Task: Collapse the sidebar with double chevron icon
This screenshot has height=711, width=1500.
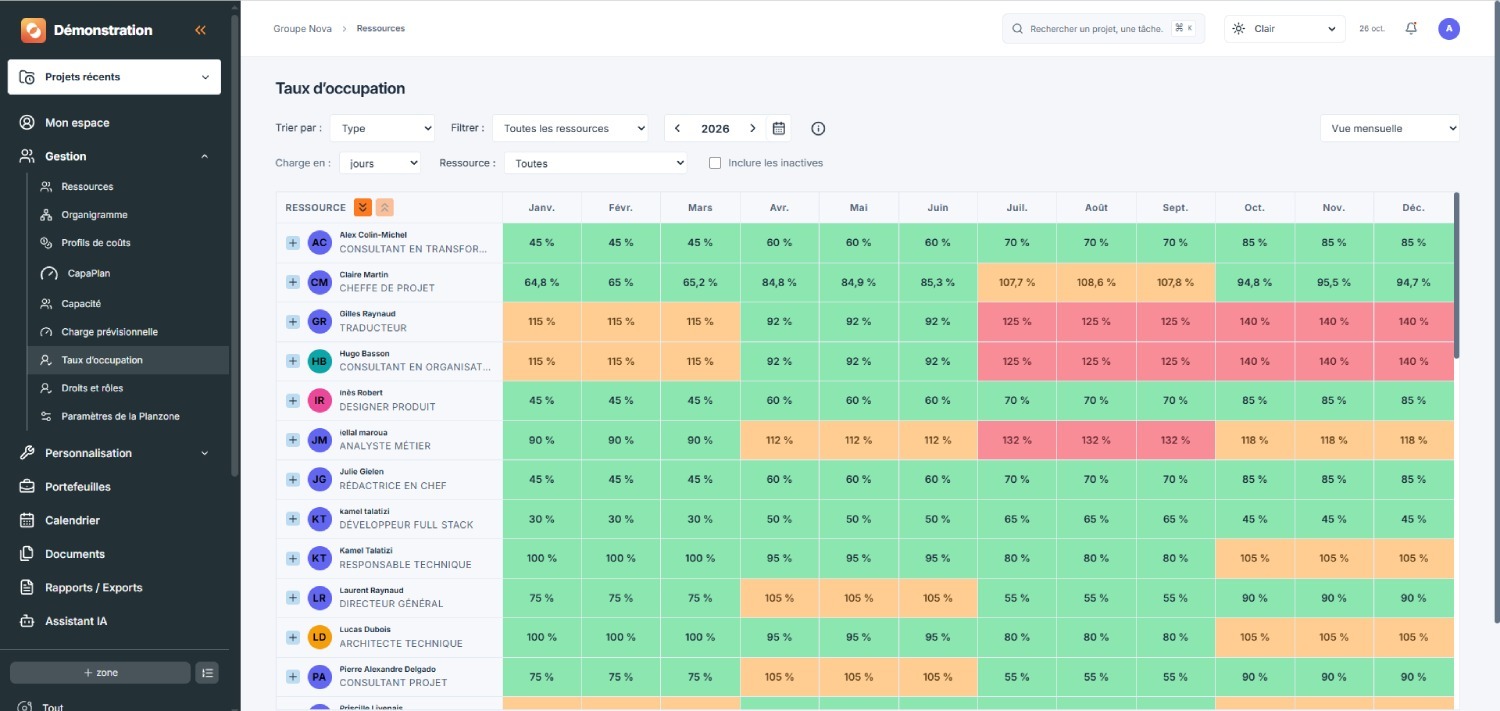Action: pos(200,30)
